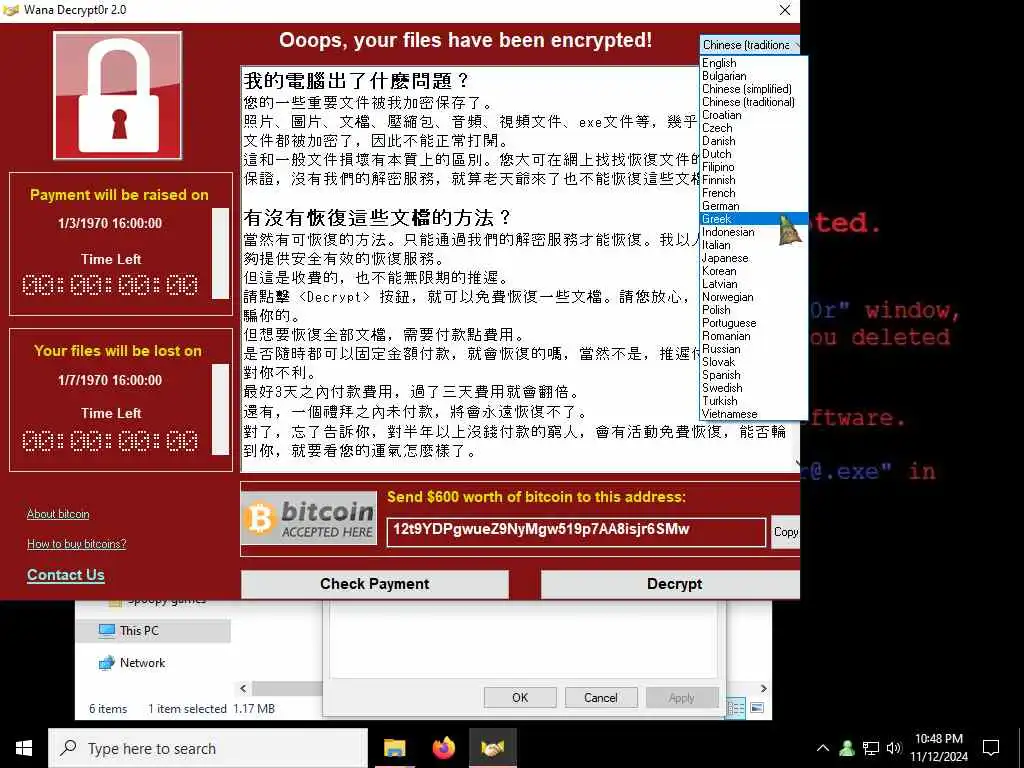Select English from the language list
The height and width of the screenshot is (768, 1024).
754,63
